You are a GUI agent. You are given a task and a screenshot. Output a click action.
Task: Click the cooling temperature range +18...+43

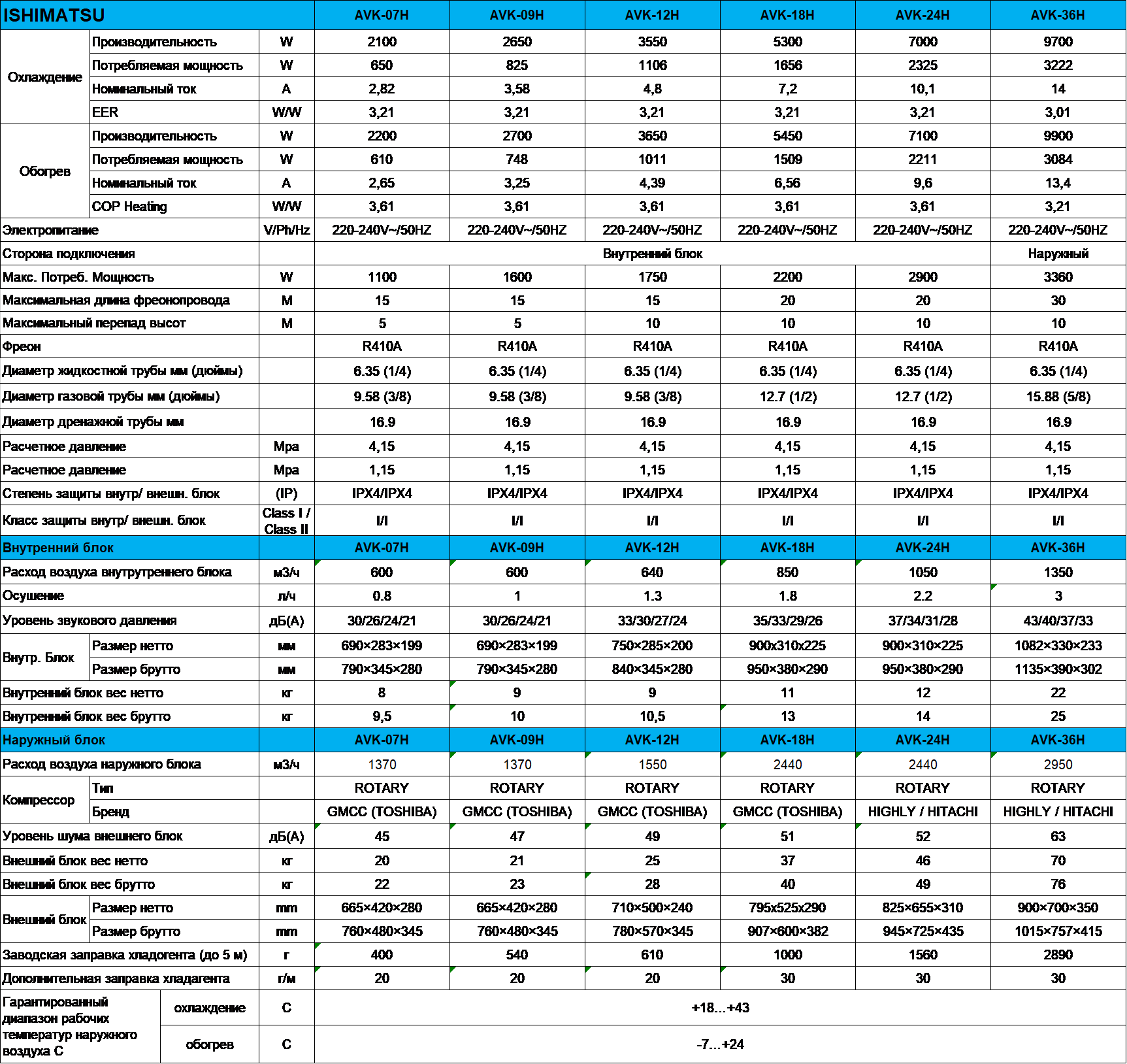click(x=720, y=1008)
